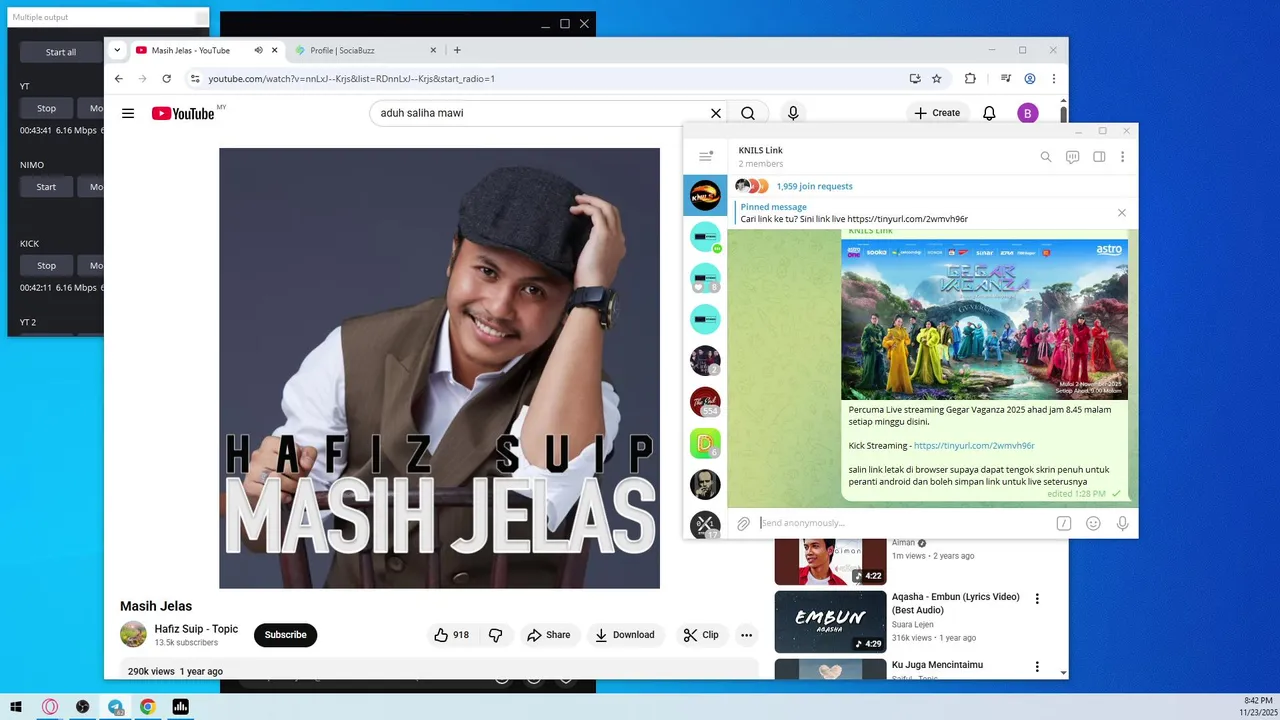Click the install app icon in address bar

pyautogui.click(x=915, y=78)
